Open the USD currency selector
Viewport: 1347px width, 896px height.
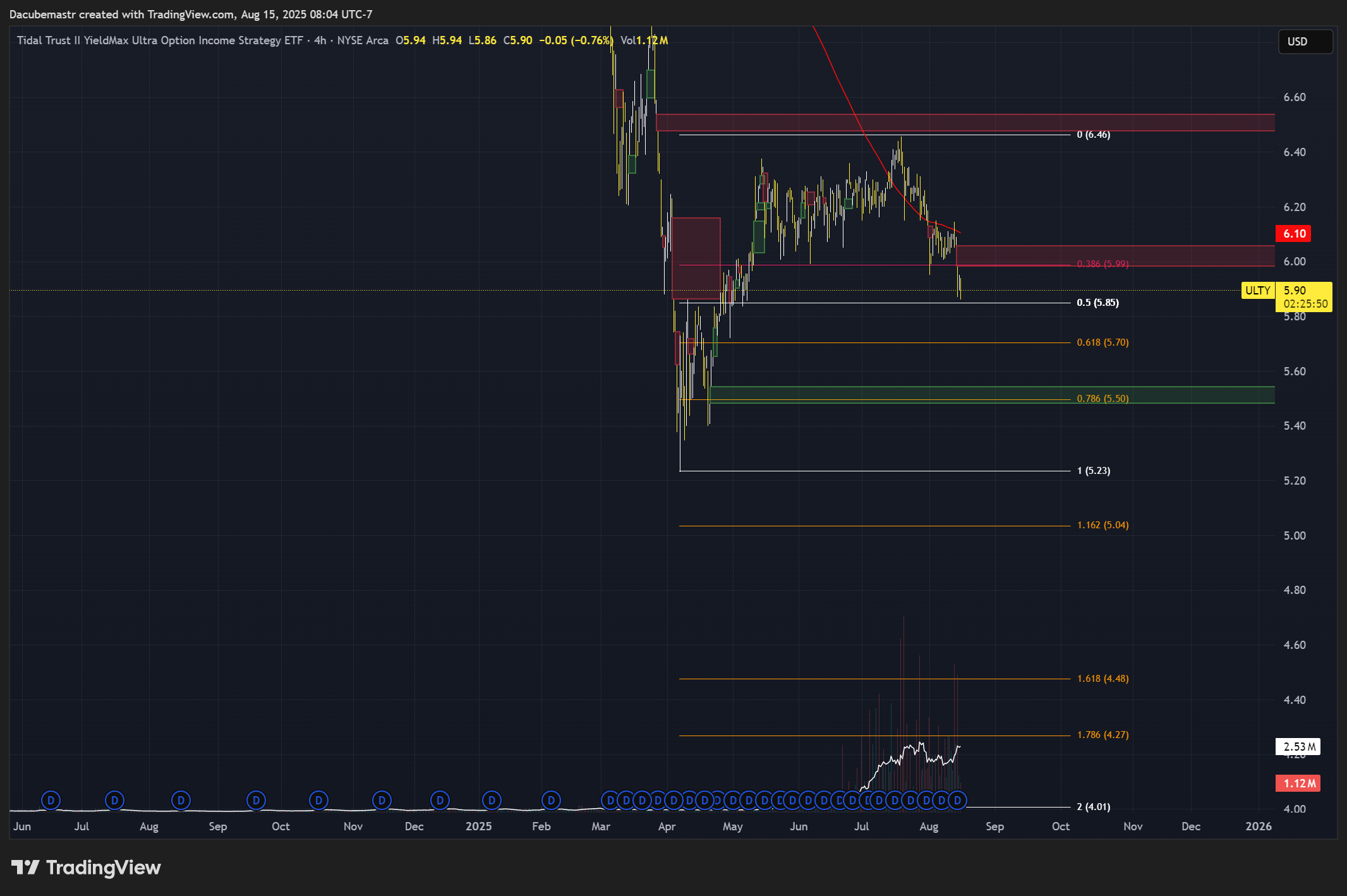1305,42
